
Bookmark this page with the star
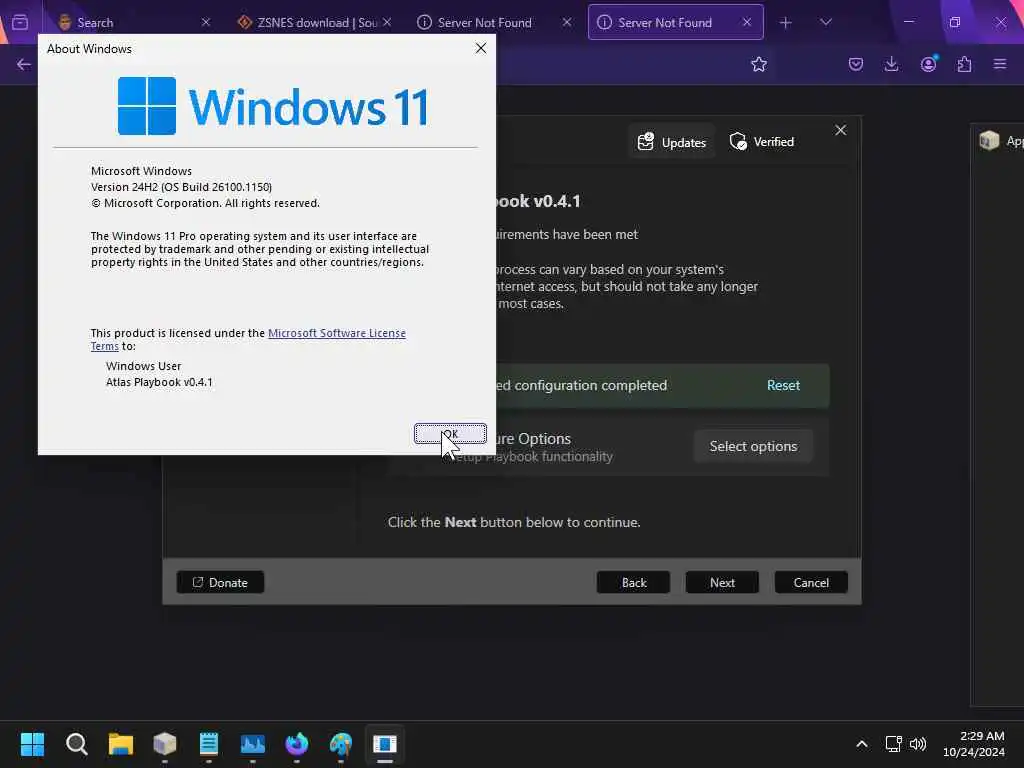(x=759, y=64)
